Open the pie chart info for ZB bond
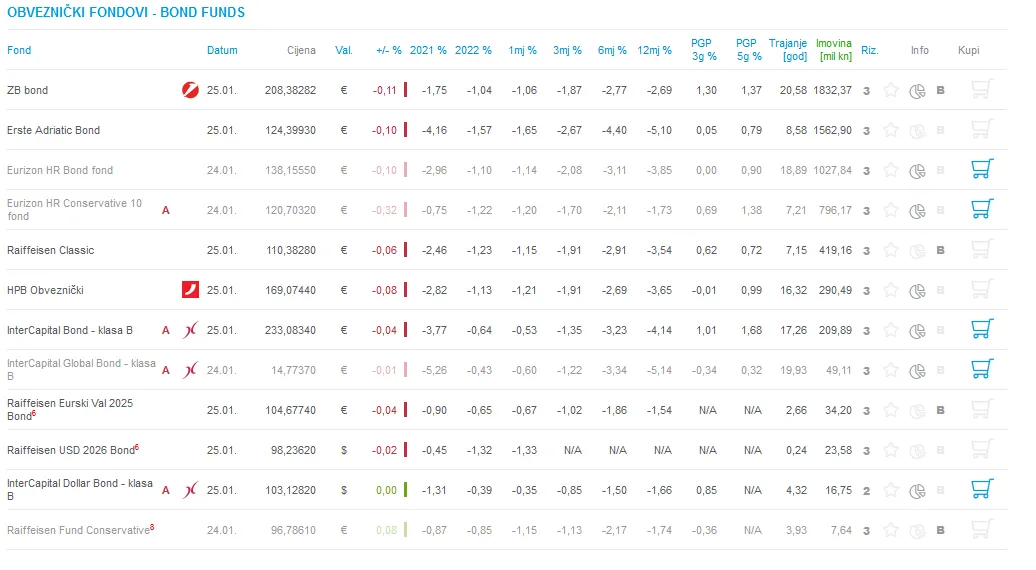 pyautogui.click(x=917, y=91)
